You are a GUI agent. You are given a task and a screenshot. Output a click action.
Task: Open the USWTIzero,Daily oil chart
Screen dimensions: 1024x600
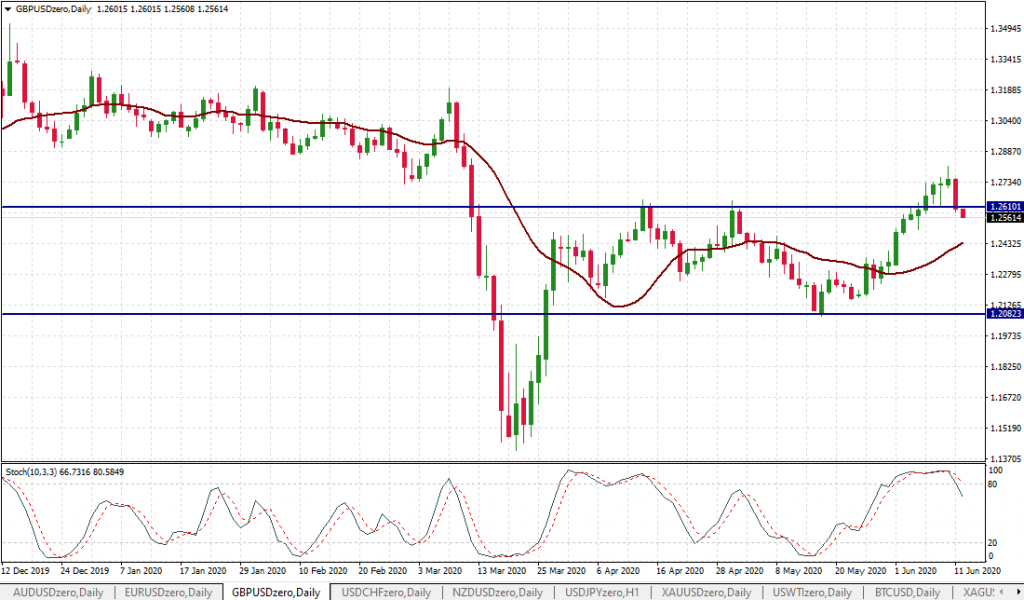[812, 592]
